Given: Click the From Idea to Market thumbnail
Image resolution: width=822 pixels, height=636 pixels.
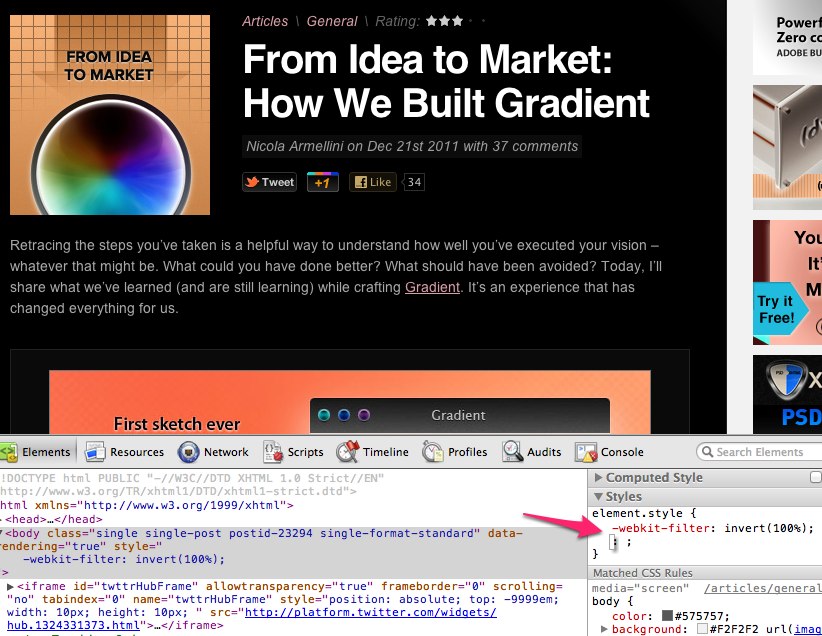Looking at the screenshot, I should pos(110,115).
